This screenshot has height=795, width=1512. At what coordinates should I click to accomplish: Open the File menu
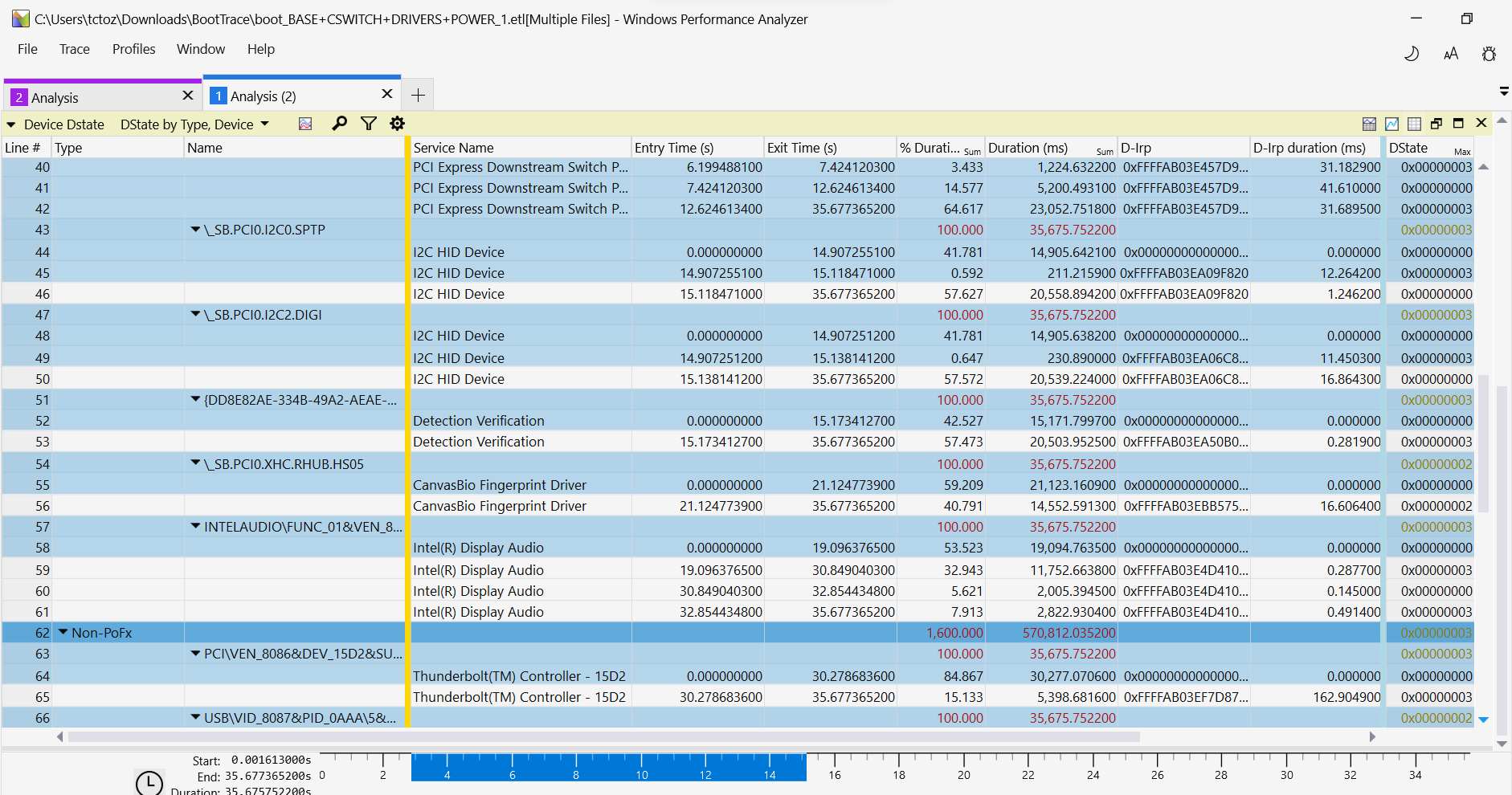(x=27, y=49)
